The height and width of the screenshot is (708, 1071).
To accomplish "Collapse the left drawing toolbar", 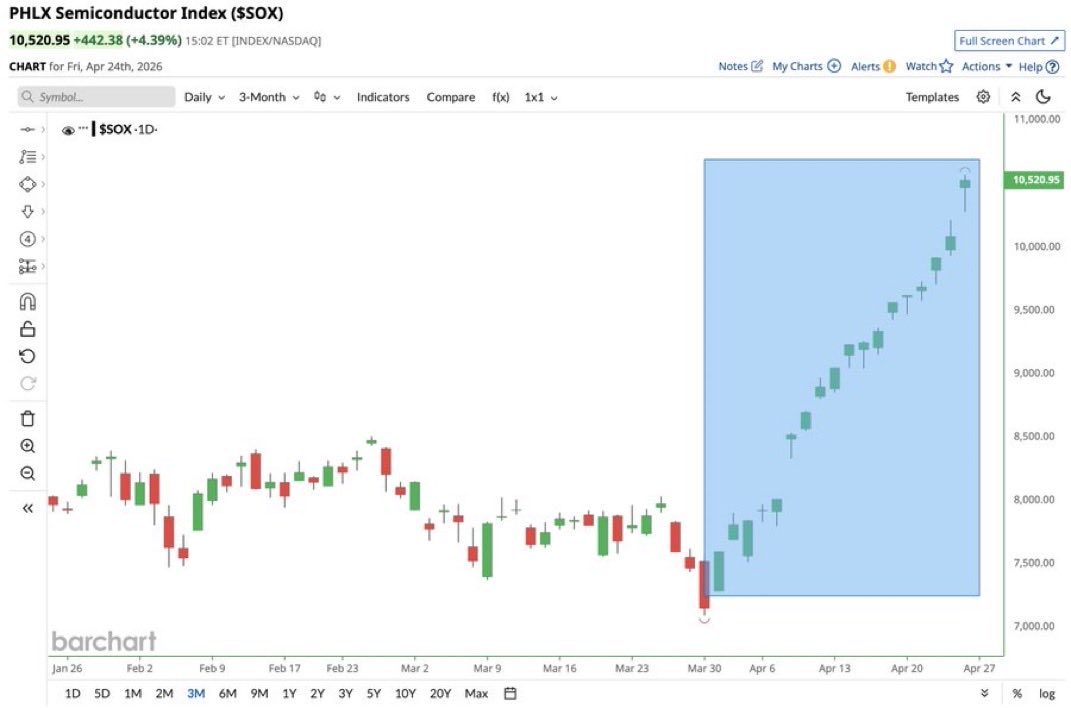I will [x=27, y=508].
